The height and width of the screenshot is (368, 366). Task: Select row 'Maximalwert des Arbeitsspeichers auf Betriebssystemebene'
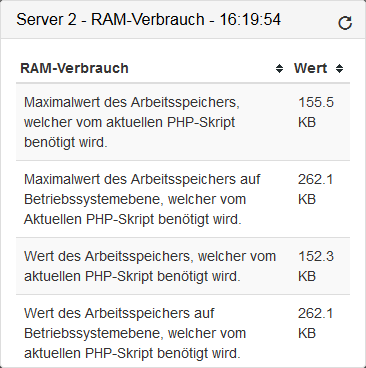[183, 199]
